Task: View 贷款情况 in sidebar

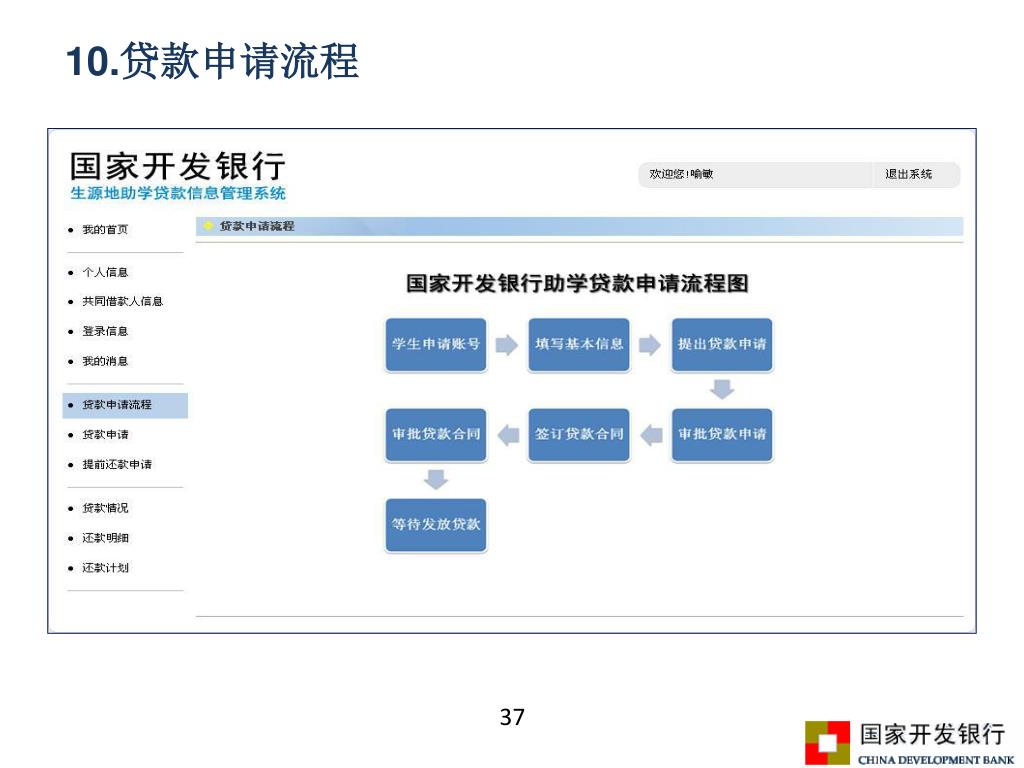Action: click(x=104, y=508)
